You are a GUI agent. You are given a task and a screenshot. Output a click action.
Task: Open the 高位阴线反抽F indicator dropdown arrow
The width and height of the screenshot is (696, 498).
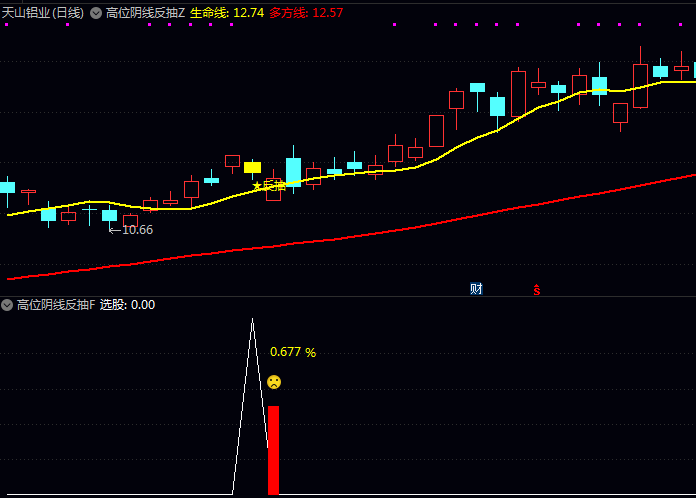click(x=7, y=305)
